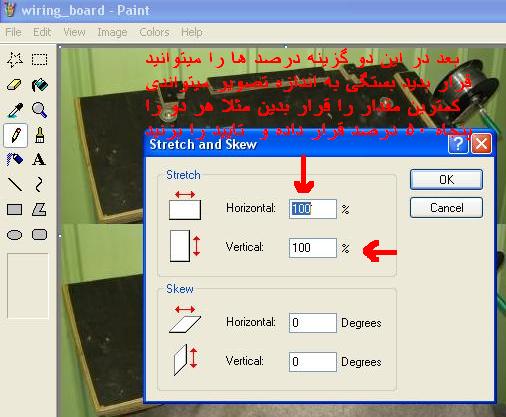This screenshot has width=506, height=417.
Task: Choose the Eraser tool
Action: (15, 85)
